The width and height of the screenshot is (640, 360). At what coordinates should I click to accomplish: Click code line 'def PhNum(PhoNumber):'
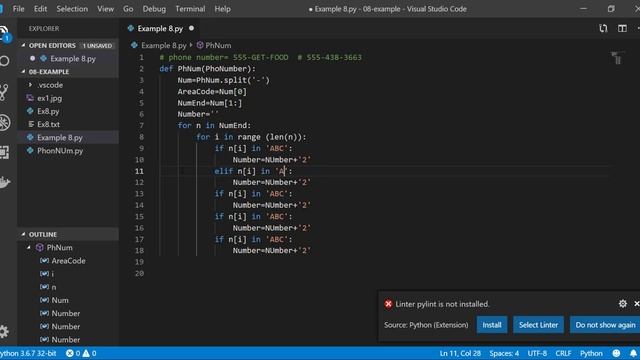[x=207, y=69]
